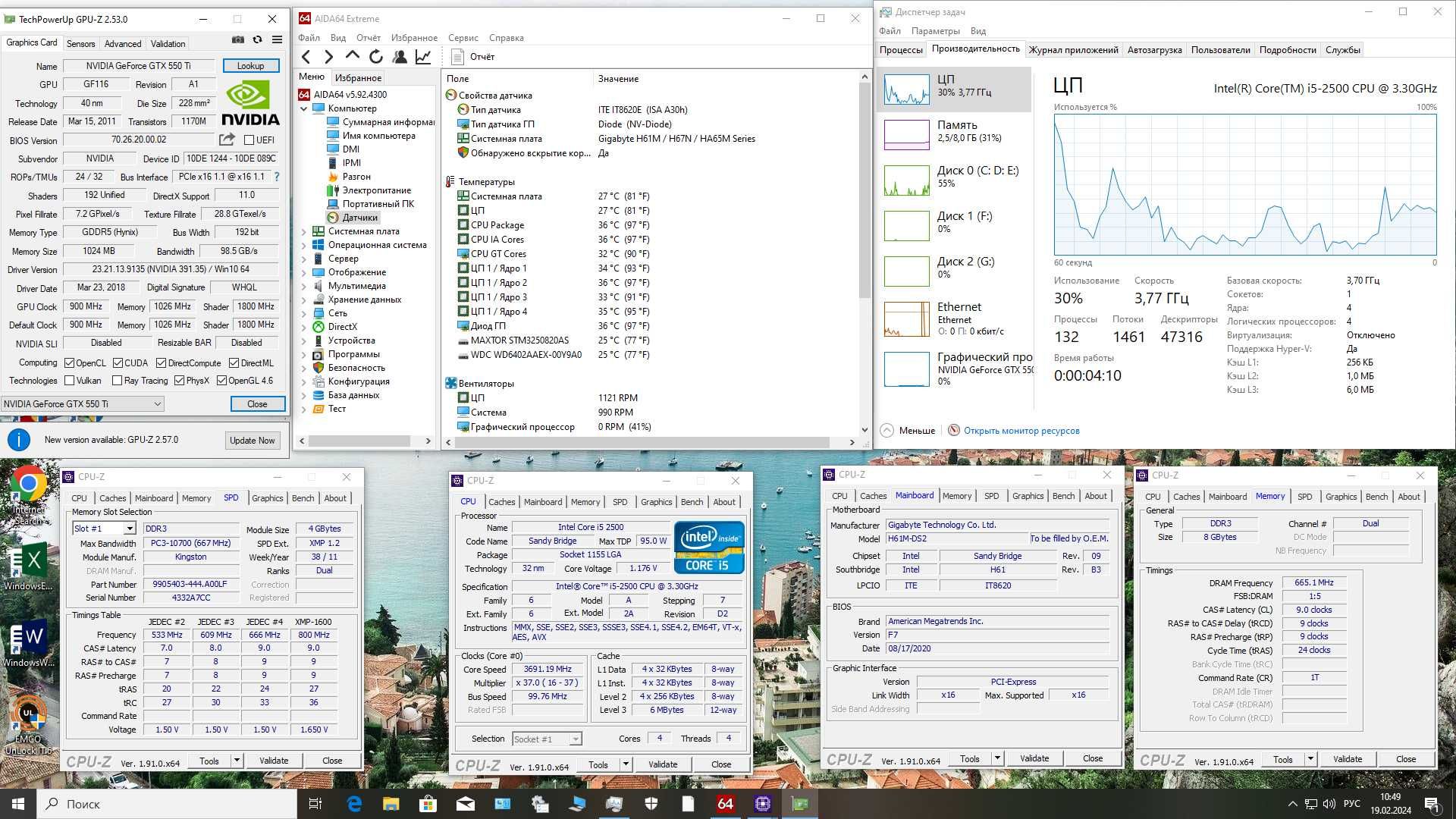Image resolution: width=1456 pixels, height=819 pixels.
Task: Open Microsoft Store from taskbar
Action: click(x=428, y=804)
